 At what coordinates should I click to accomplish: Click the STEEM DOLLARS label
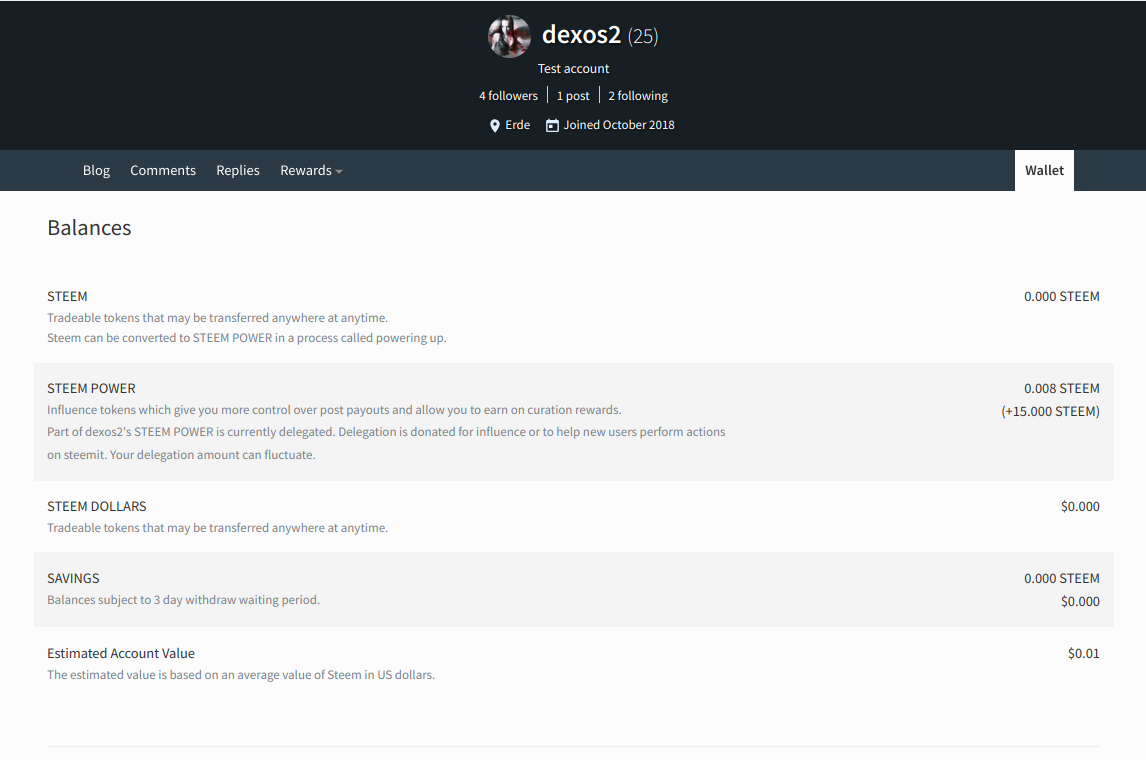(96, 506)
